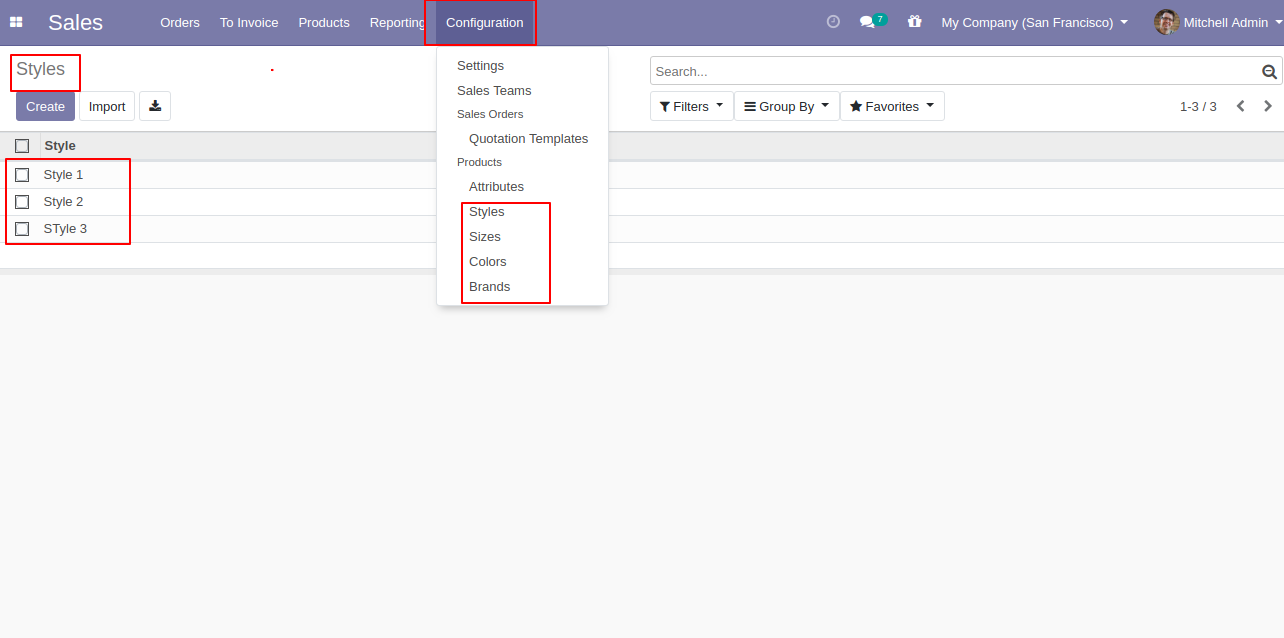
Task: Click the download export icon button
Action: [x=155, y=106]
